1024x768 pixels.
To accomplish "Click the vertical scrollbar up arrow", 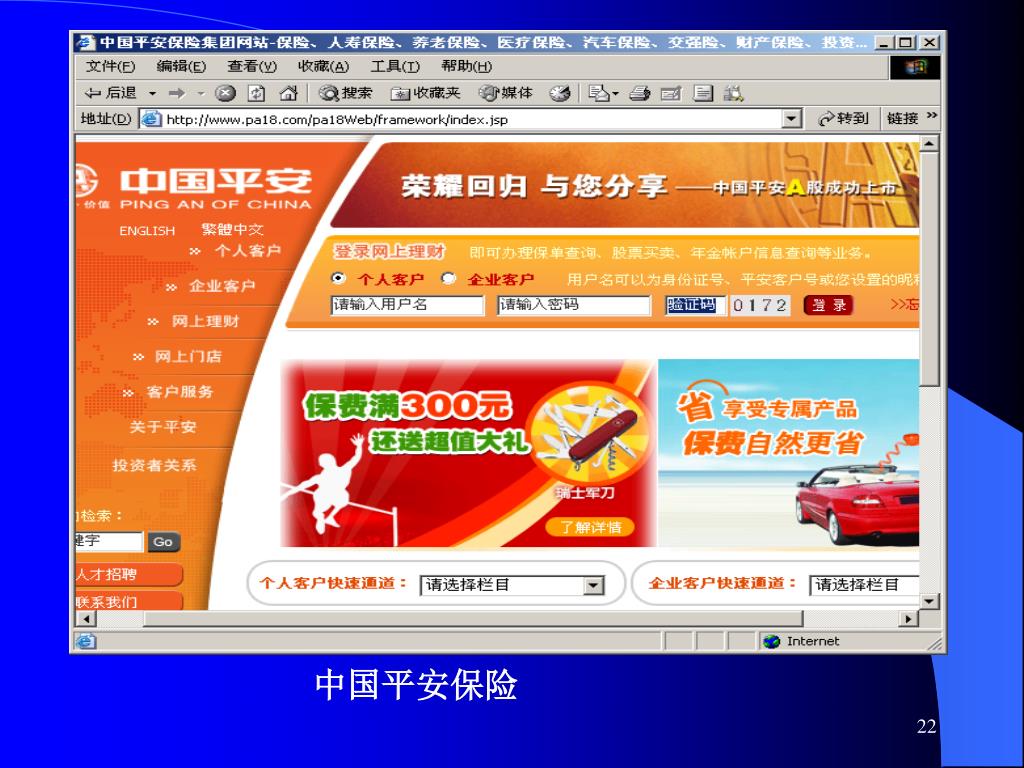I will click(x=929, y=144).
